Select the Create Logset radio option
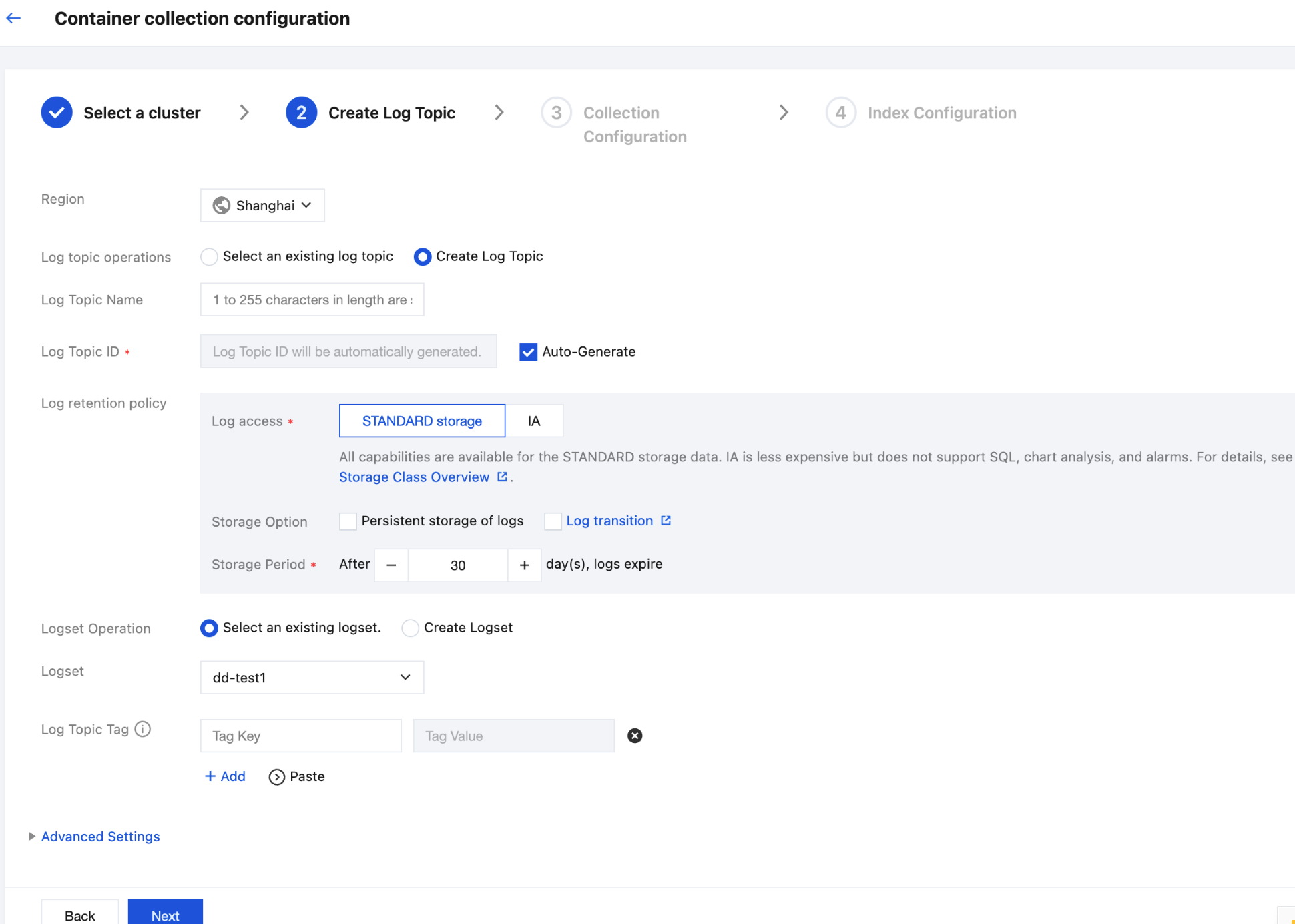The image size is (1295, 924). (x=410, y=628)
